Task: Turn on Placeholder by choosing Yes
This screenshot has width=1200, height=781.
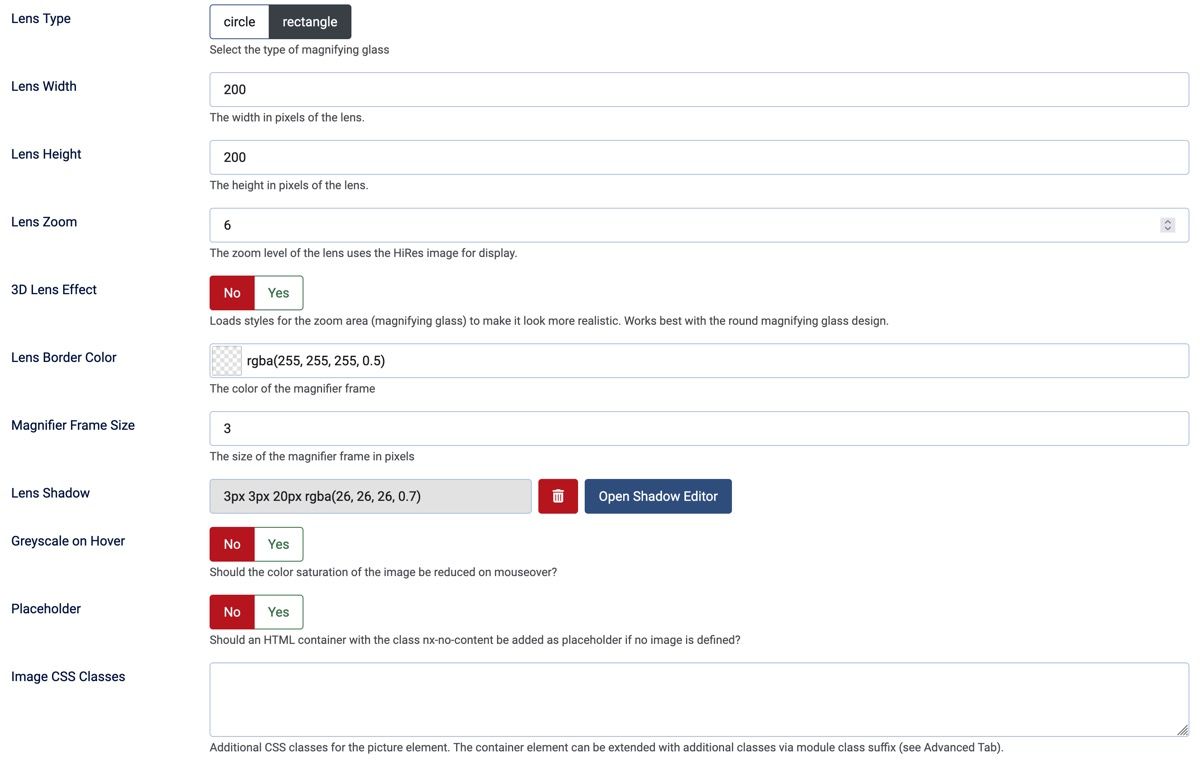Action: [x=278, y=612]
